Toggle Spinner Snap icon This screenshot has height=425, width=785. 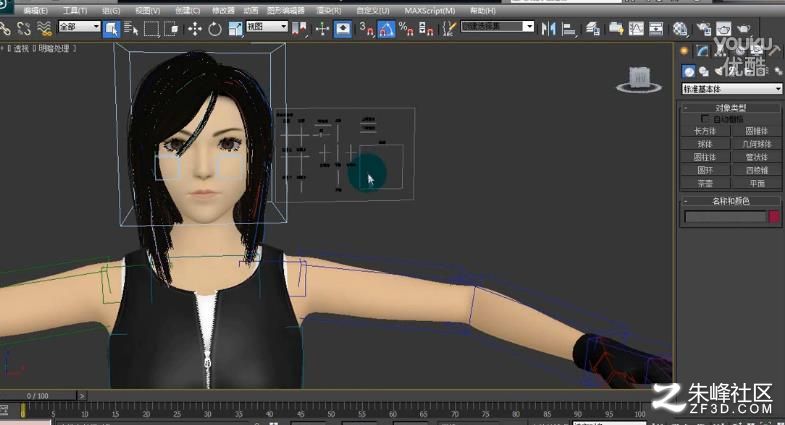pyautogui.click(x=426, y=29)
